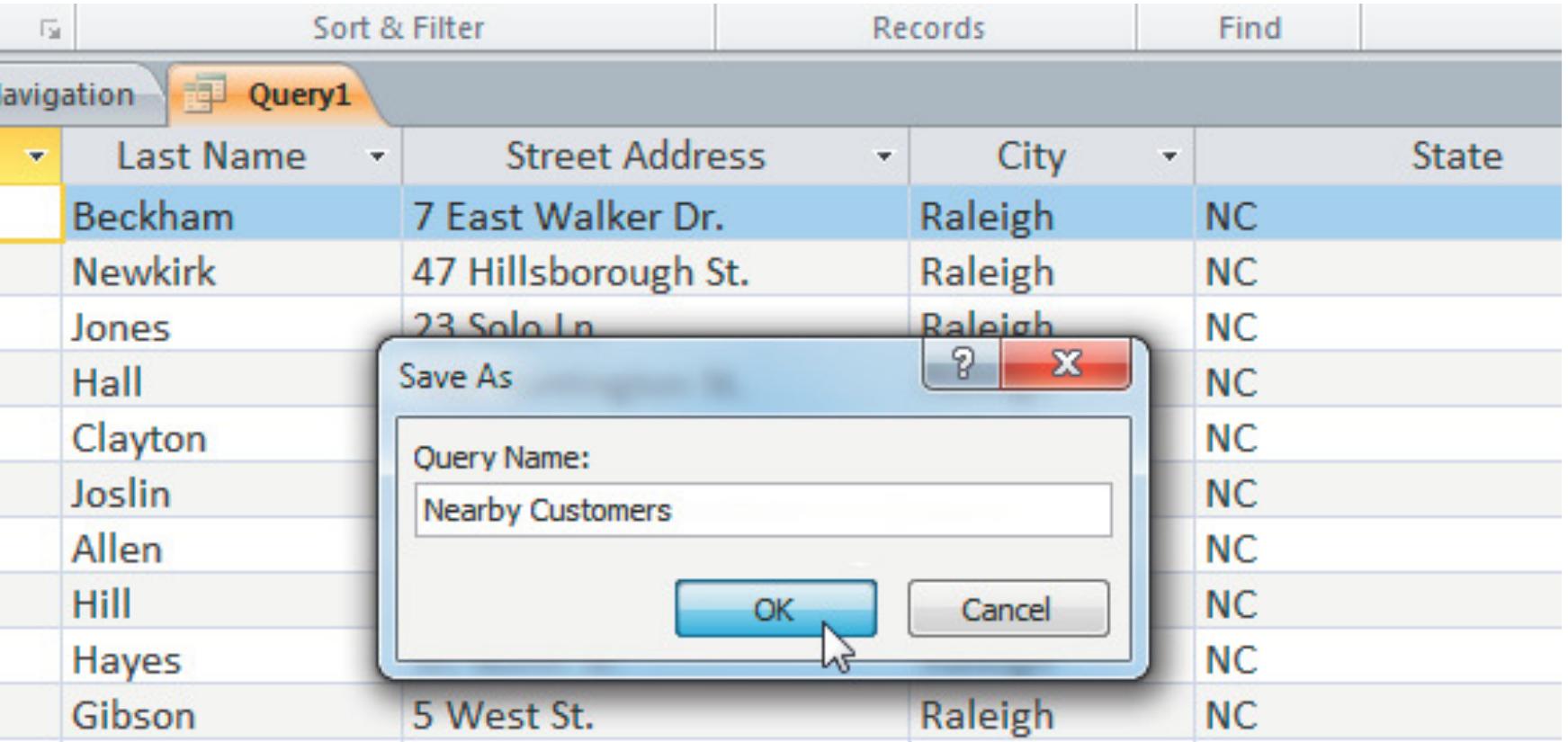Select the Last Name column header
The height and width of the screenshot is (742, 1568).
coord(232,157)
